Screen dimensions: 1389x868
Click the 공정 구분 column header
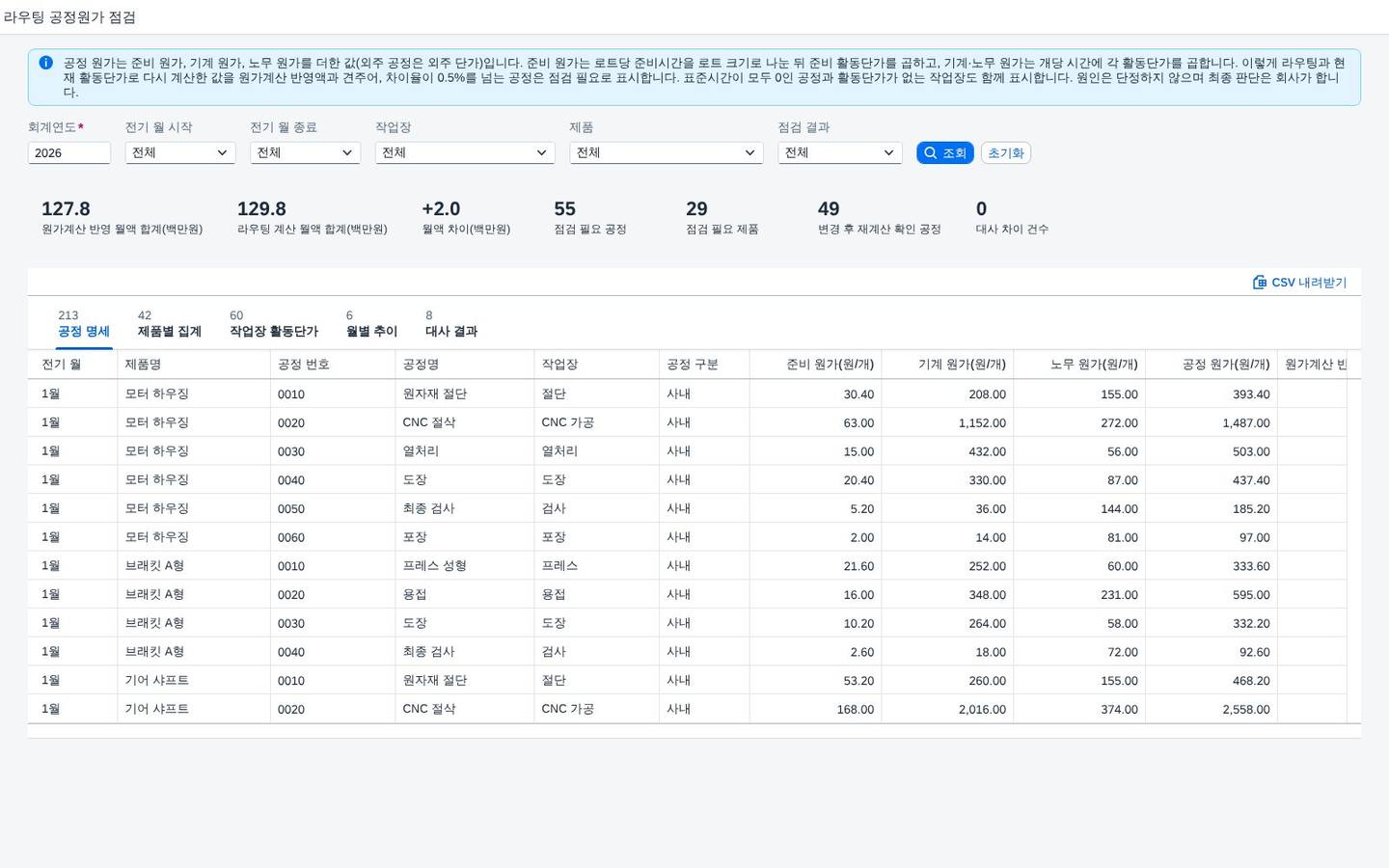[704, 365]
